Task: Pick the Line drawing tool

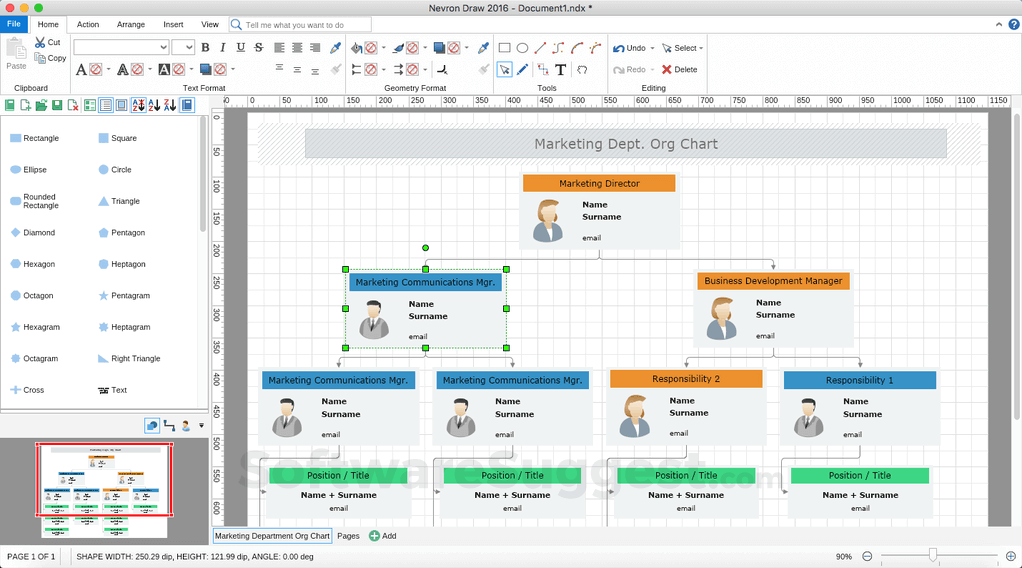Action: pos(540,48)
